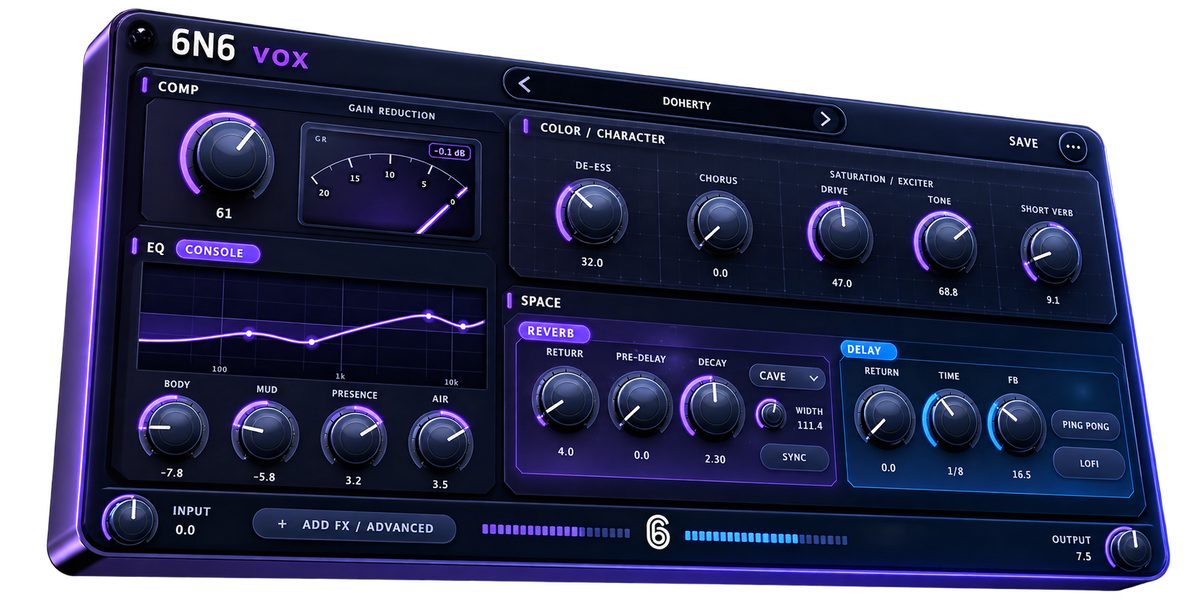
Task: Click the reverb RETURN value 4.0
Action: tap(566, 451)
